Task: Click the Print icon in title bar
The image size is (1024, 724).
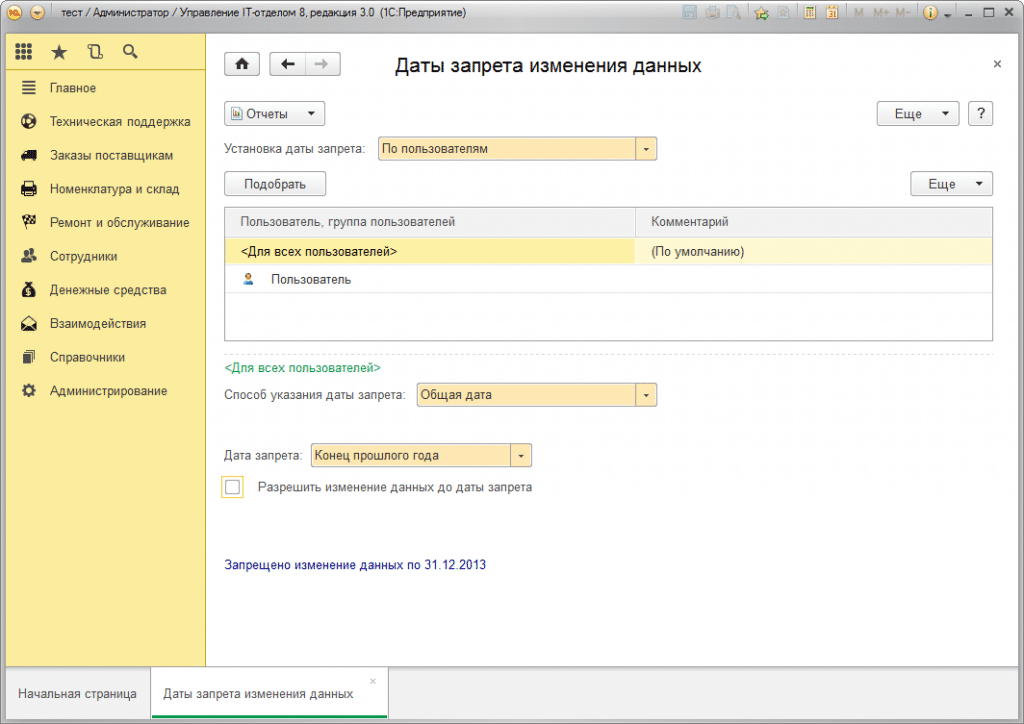Action: (x=712, y=12)
